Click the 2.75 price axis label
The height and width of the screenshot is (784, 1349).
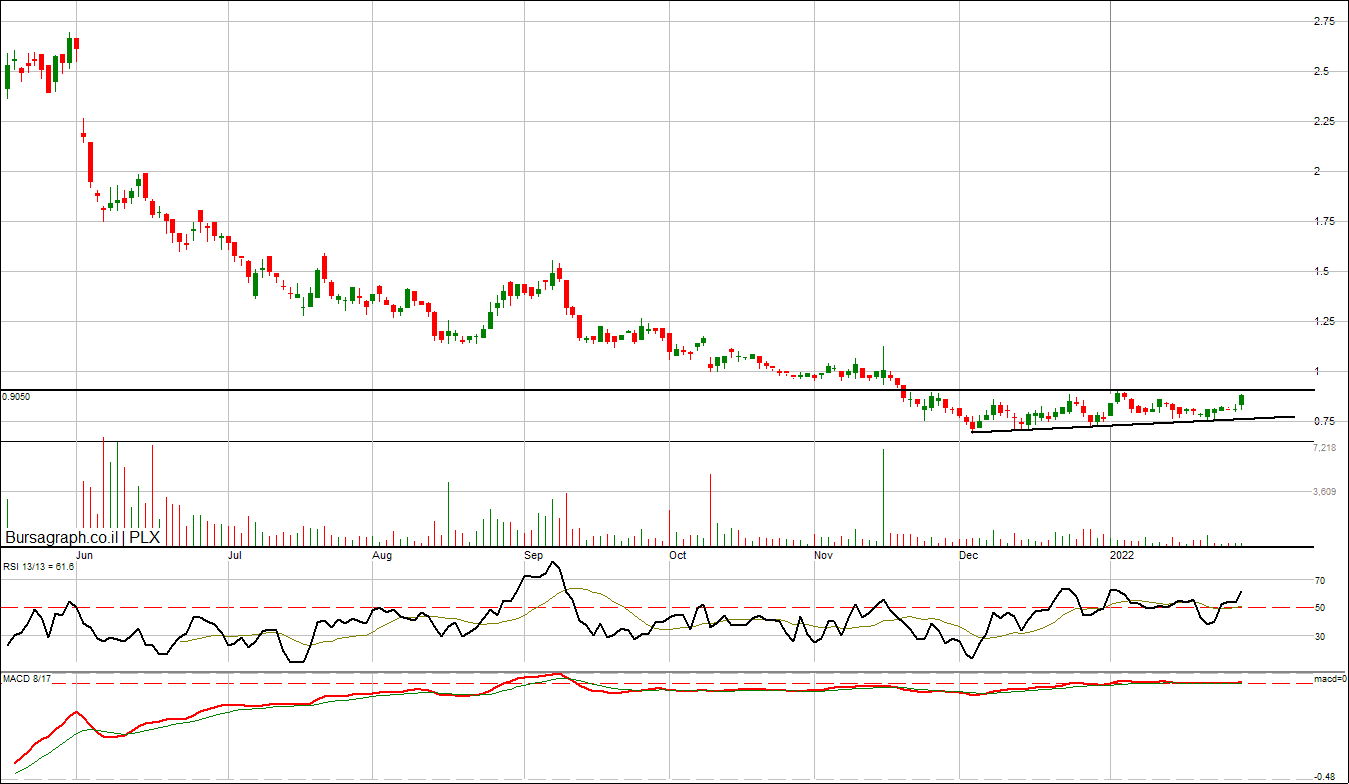(1322, 21)
